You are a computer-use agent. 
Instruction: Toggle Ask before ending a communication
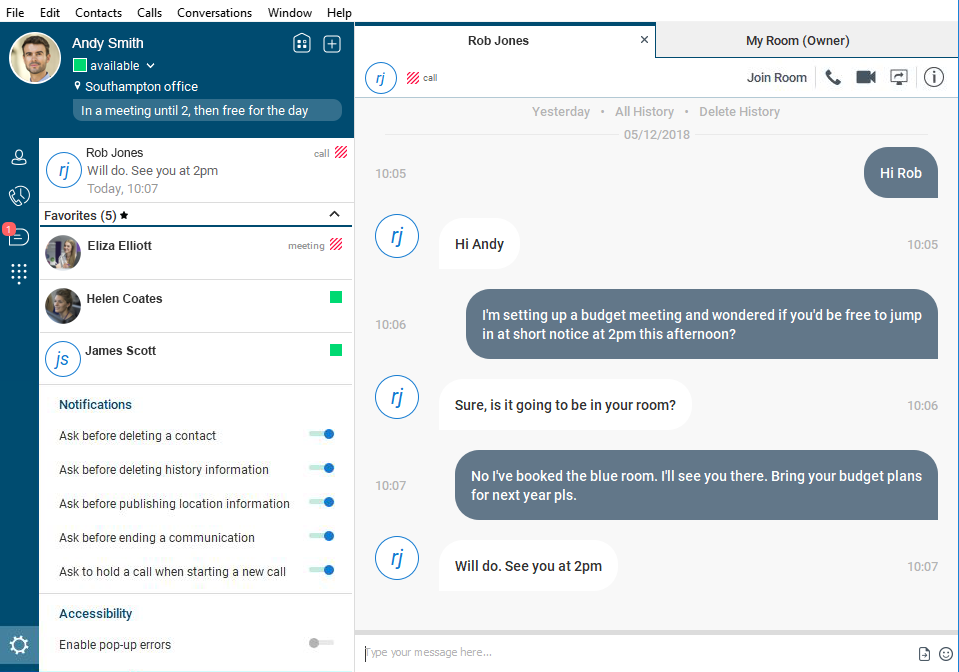322,536
